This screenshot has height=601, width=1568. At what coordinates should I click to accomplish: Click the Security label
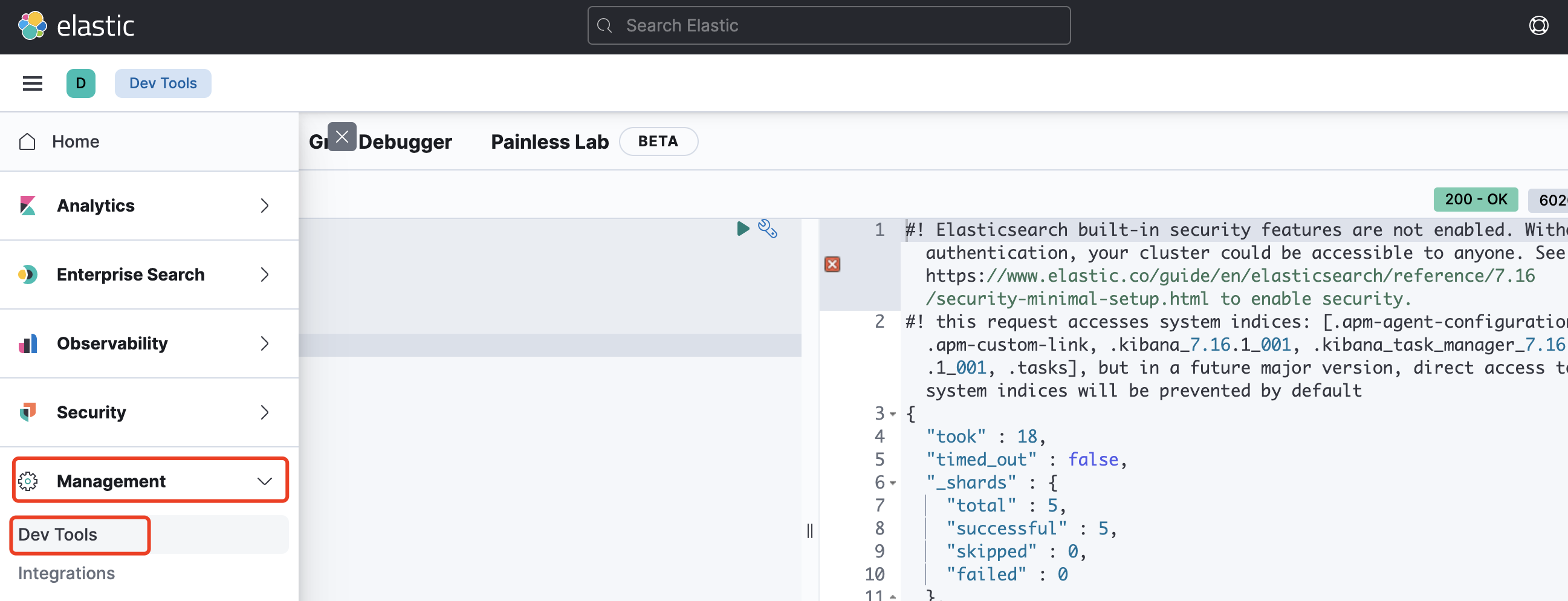91,412
